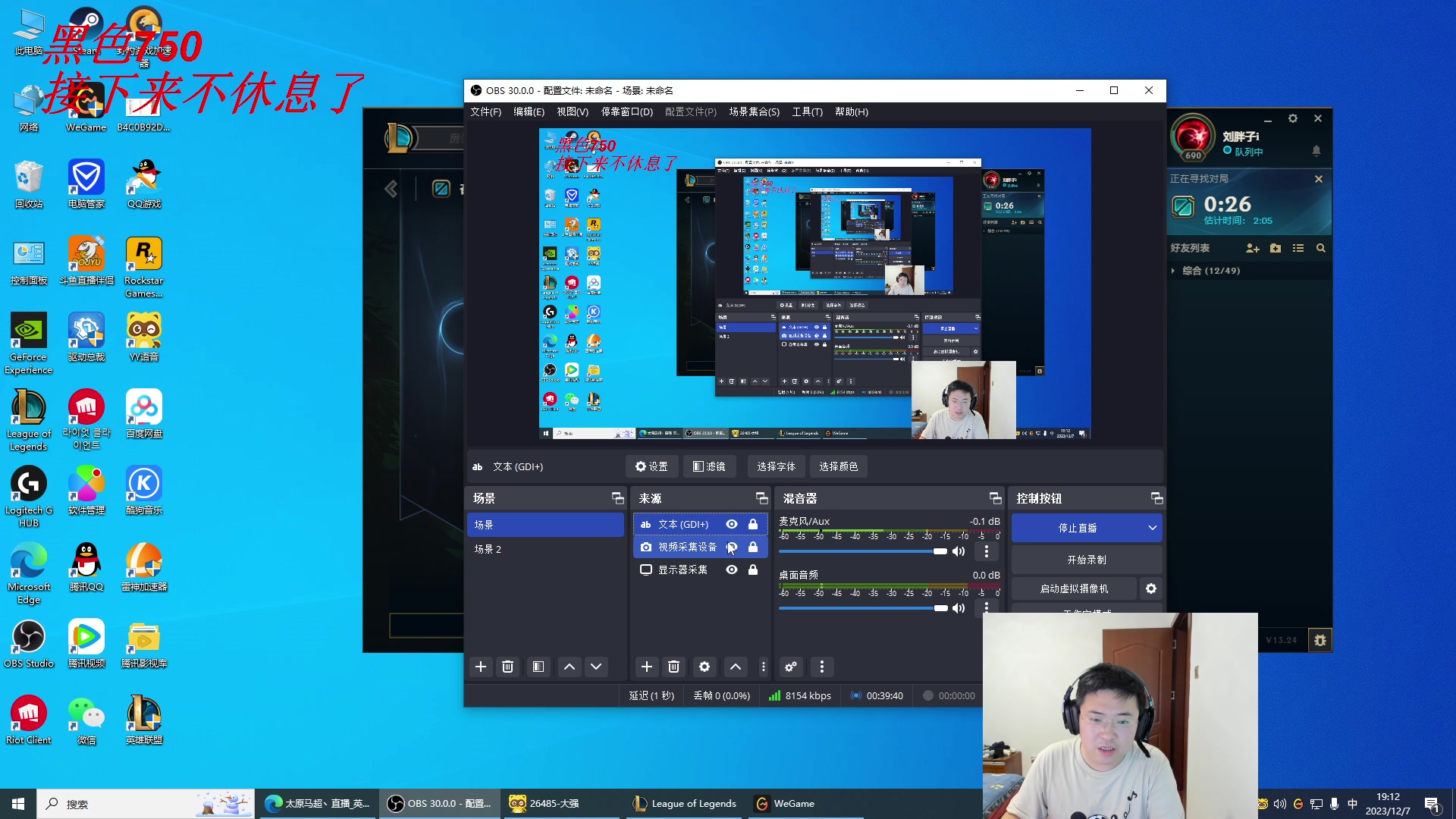Add a friend in League friends list

tap(1253, 248)
